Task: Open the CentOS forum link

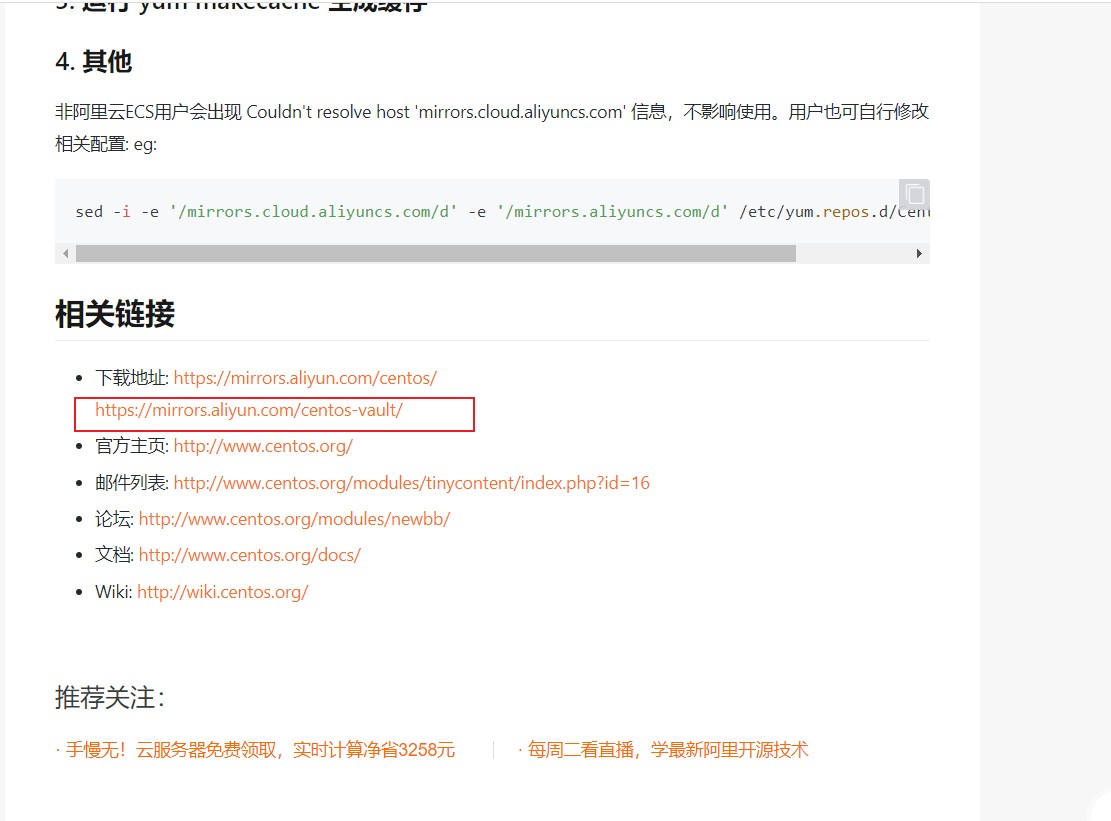Action: tap(294, 519)
